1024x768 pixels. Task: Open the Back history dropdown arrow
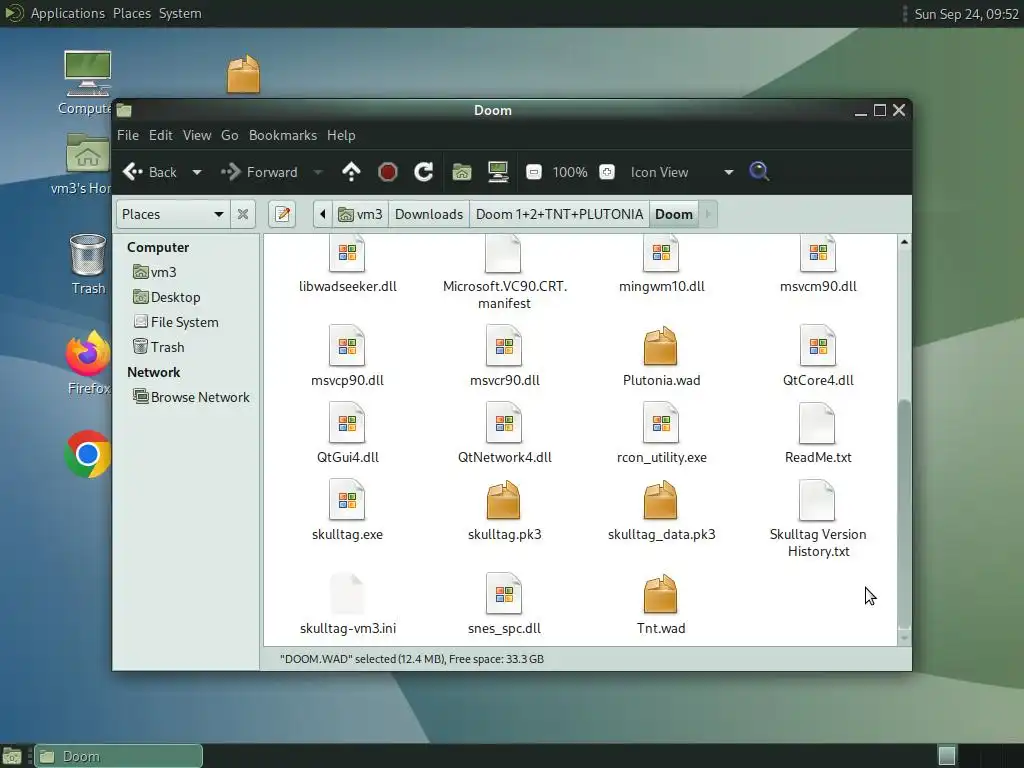197,172
